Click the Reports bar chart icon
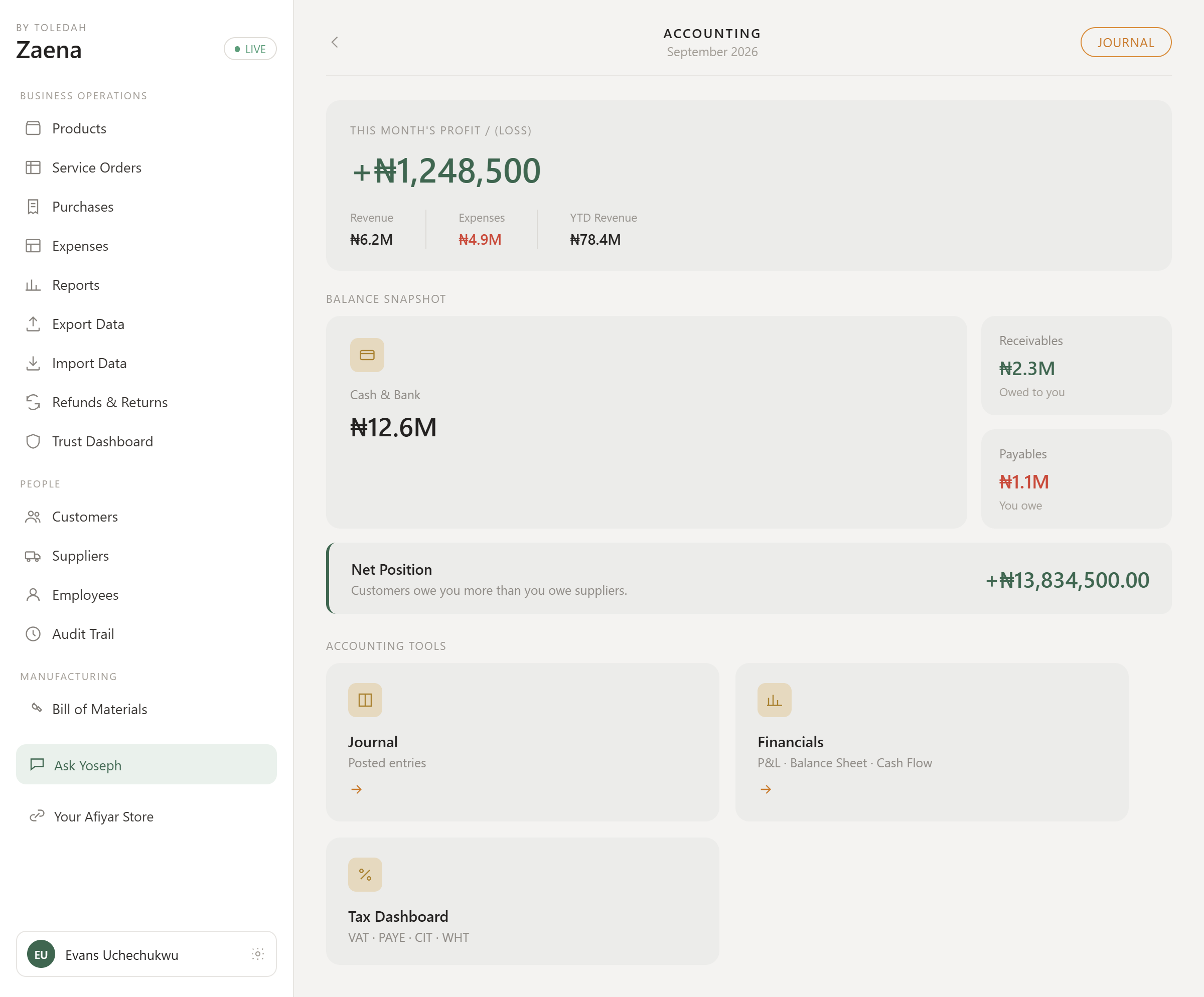The height and width of the screenshot is (997, 1204). (33, 285)
